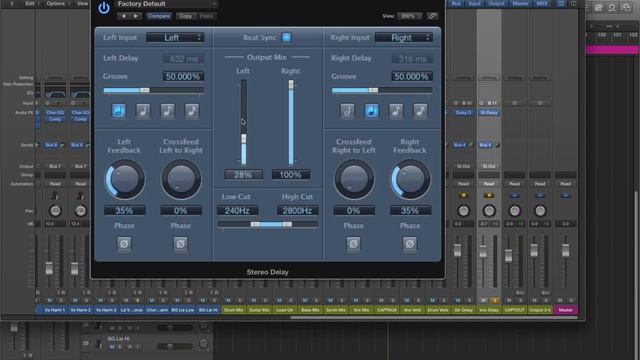
Task: Select right delay eighth note button
Action: (x=396, y=111)
